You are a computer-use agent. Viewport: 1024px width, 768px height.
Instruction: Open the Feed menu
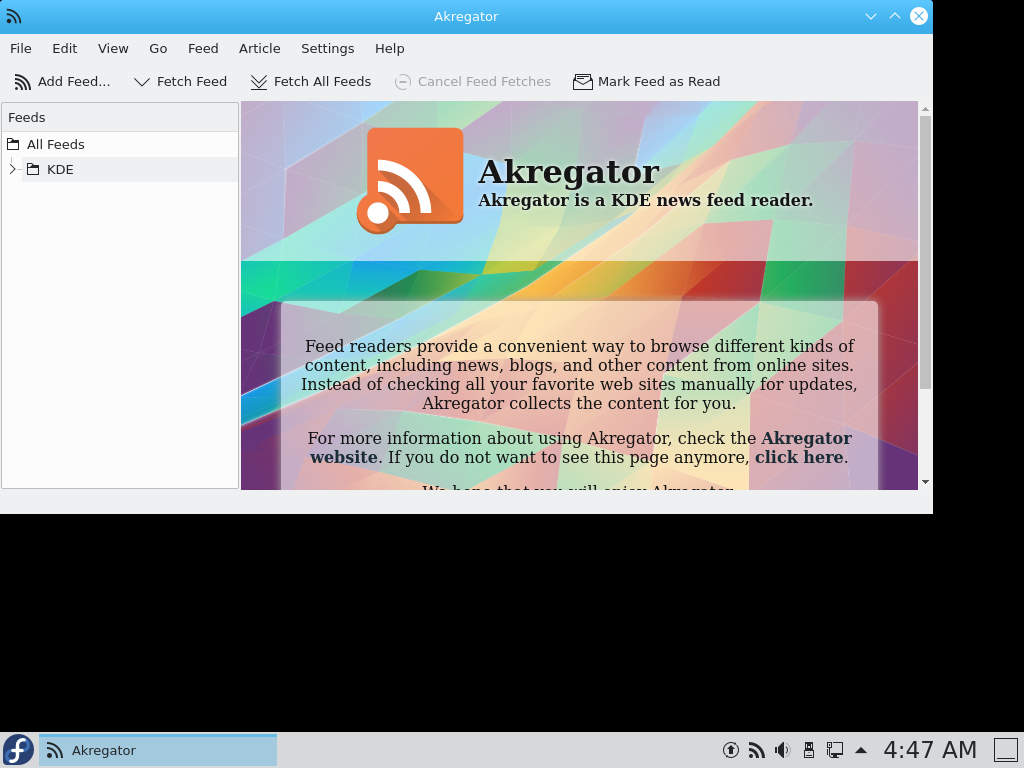coord(203,48)
